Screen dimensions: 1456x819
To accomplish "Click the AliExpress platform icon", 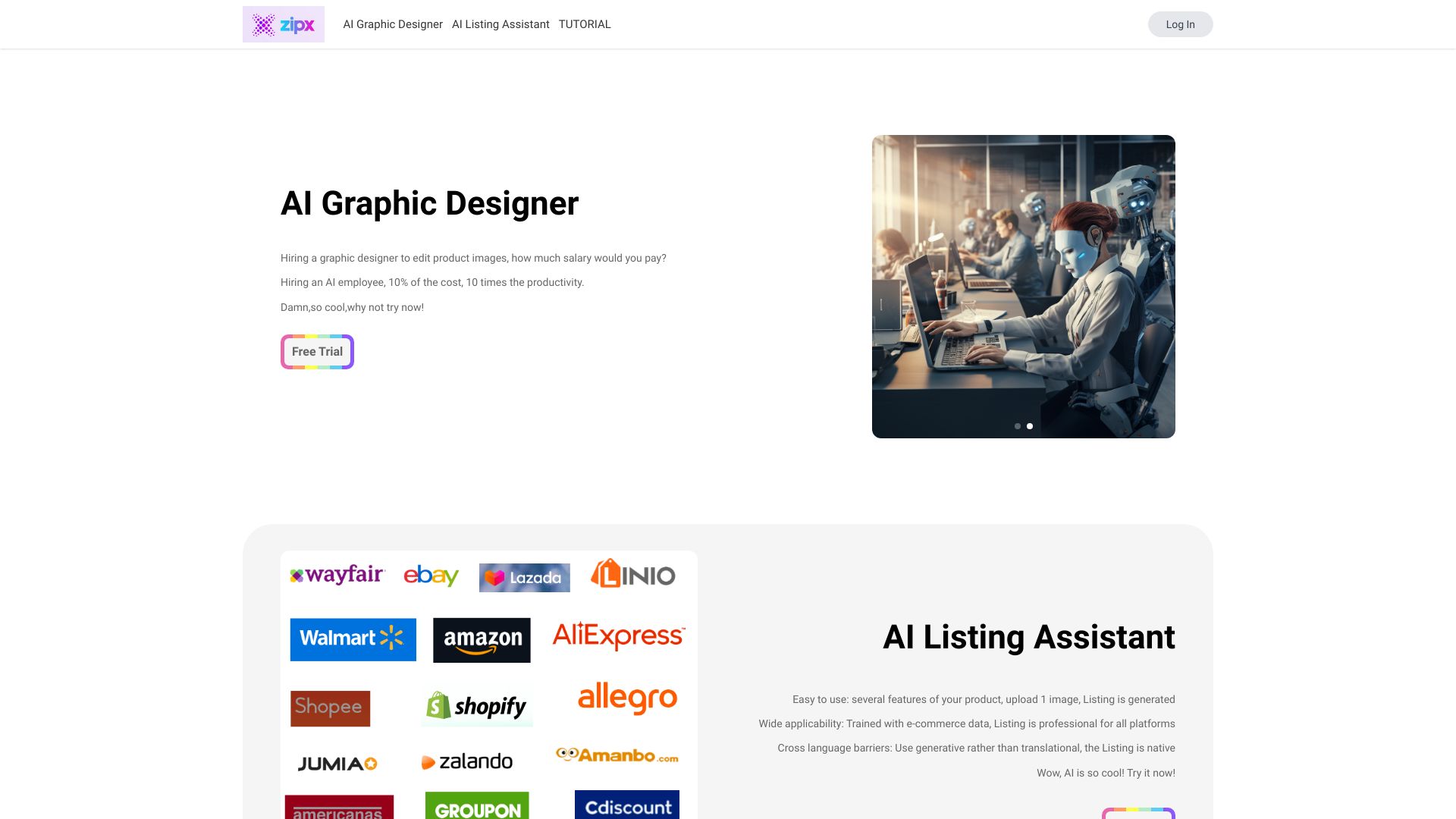I will (x=618, y=639).
